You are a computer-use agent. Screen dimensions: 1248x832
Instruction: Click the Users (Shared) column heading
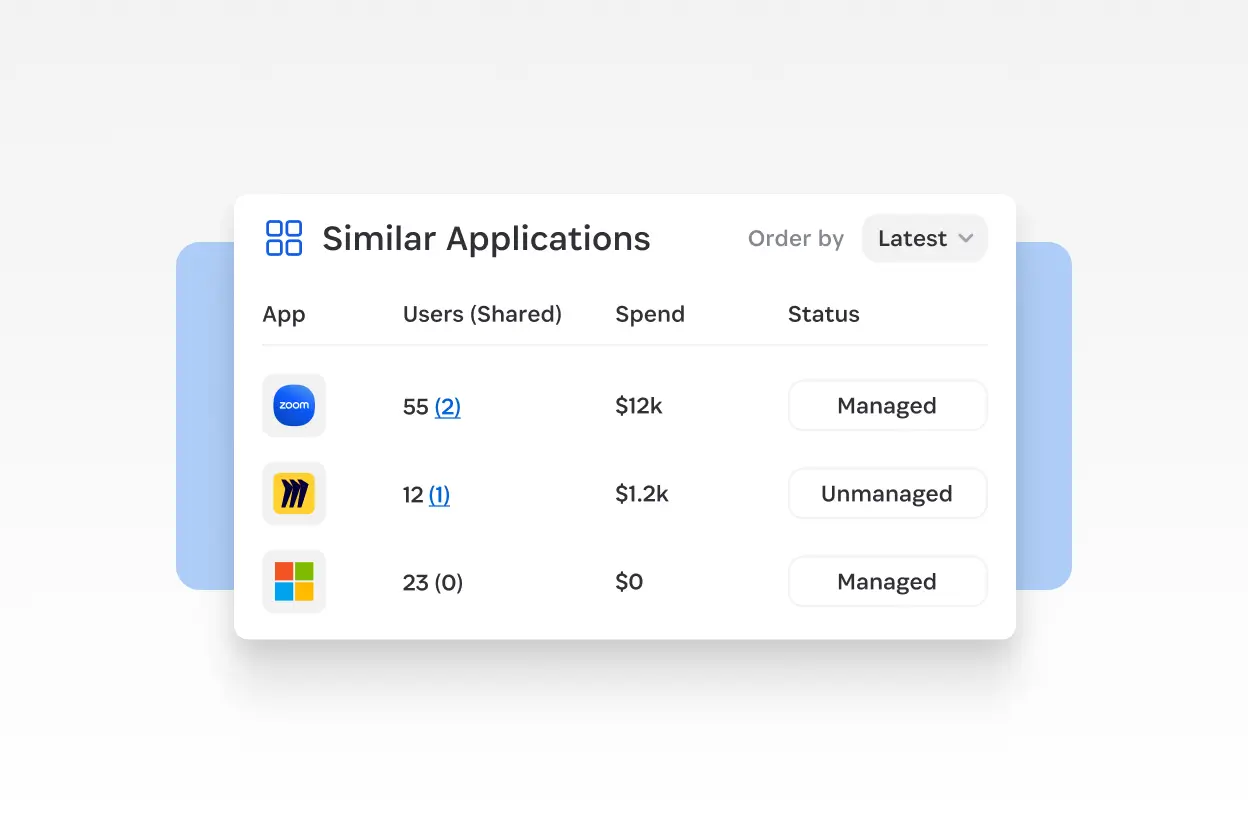tap(482, 314)
